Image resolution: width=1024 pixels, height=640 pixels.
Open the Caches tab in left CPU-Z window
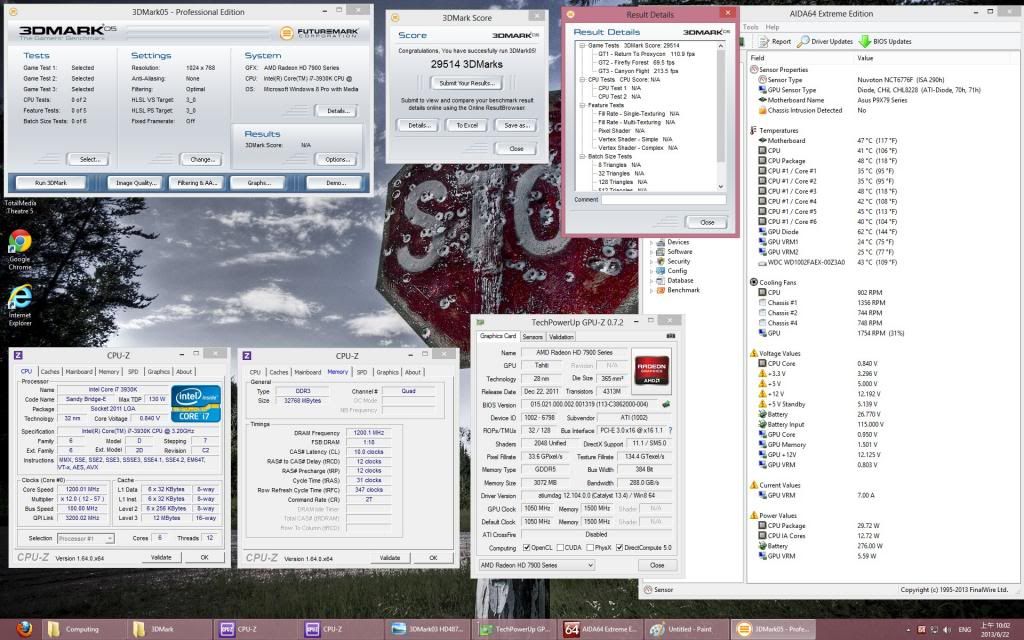pyautogui.click(x=50, y=372)
